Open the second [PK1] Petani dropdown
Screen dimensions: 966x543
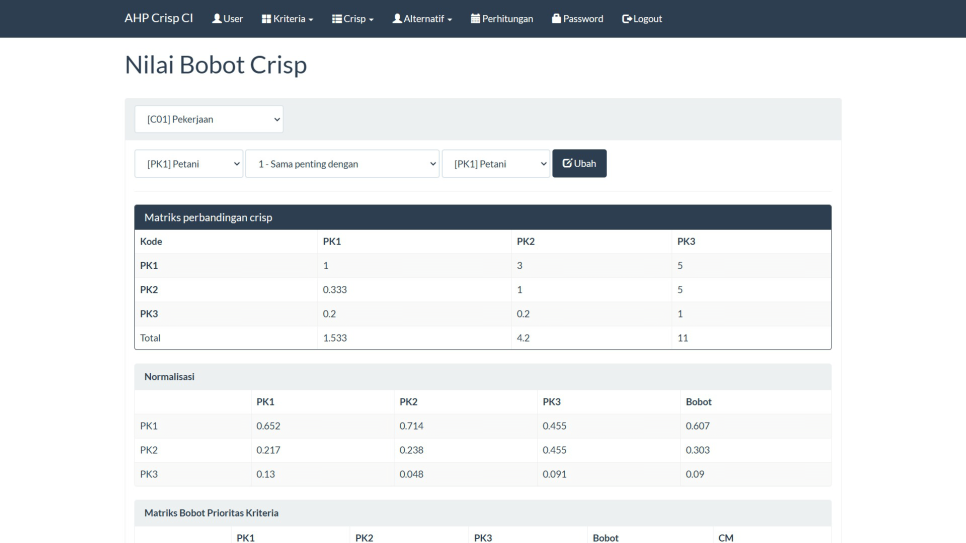point(496,164)
